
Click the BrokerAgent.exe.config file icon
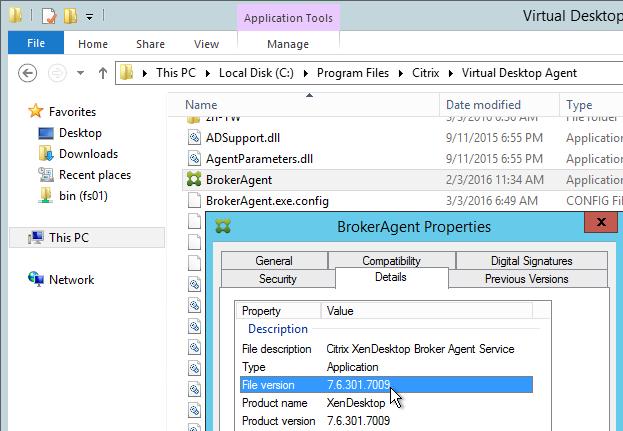click(194, 201)
